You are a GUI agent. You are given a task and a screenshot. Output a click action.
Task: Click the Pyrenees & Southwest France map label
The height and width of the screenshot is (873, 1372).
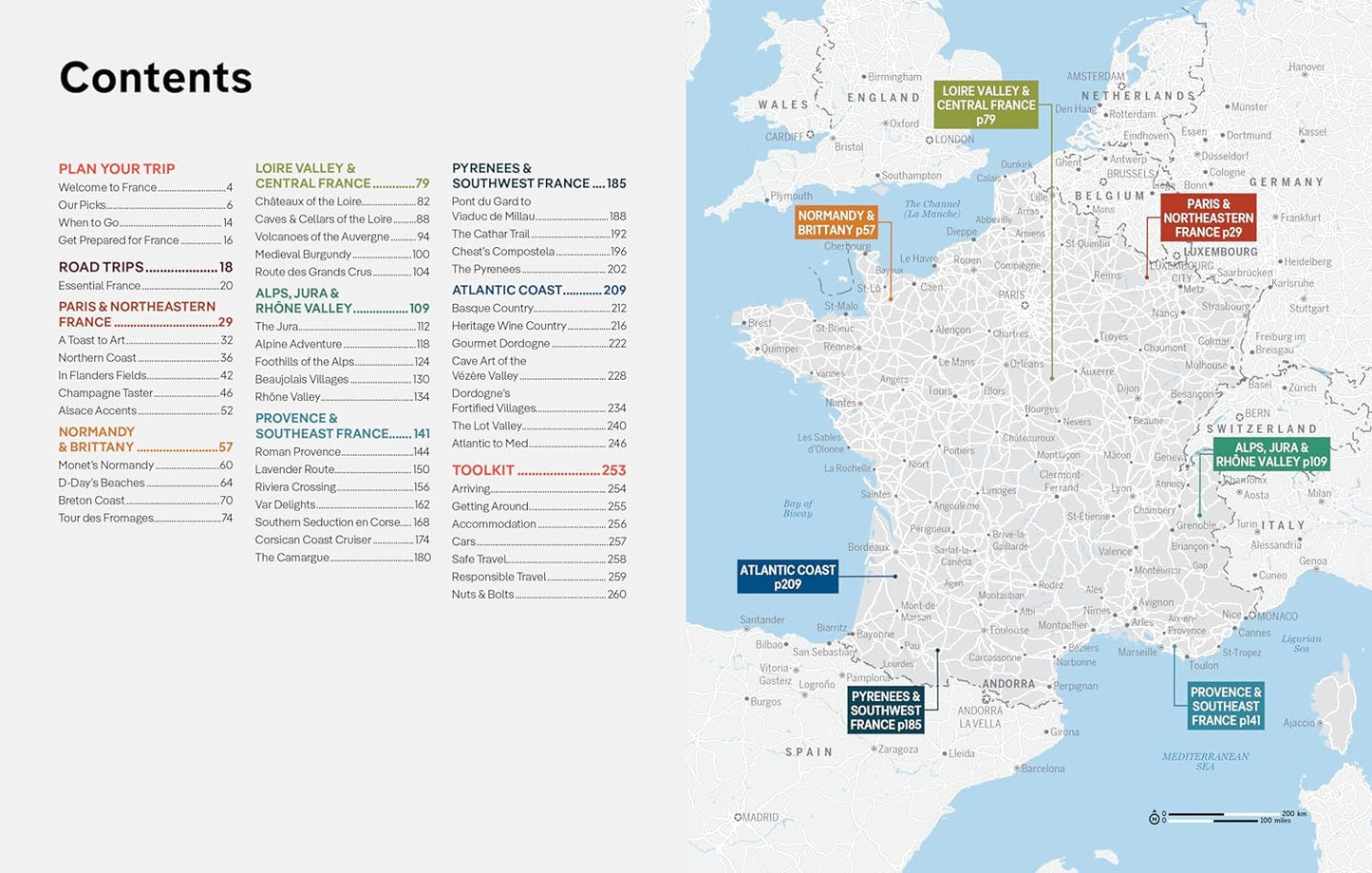pos(885,711)
